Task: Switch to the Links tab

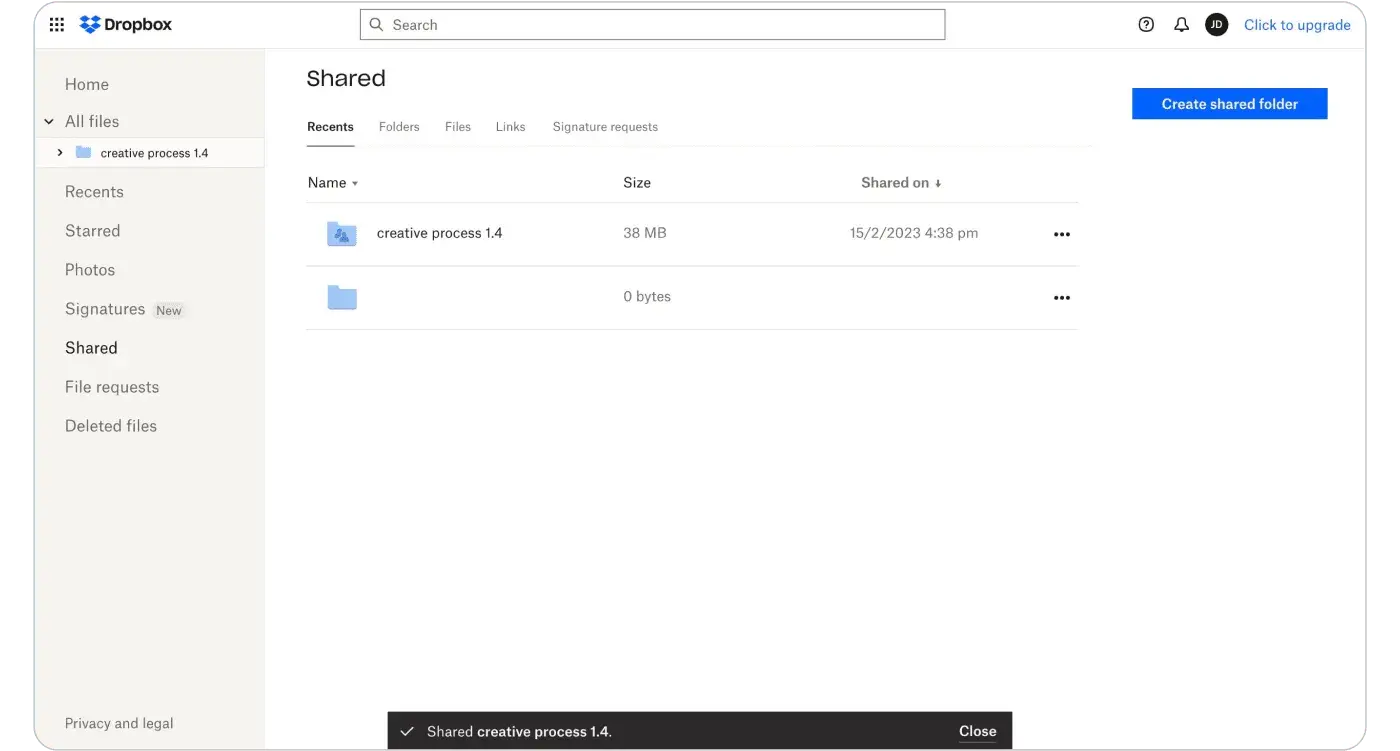Action: click(510, 127)
